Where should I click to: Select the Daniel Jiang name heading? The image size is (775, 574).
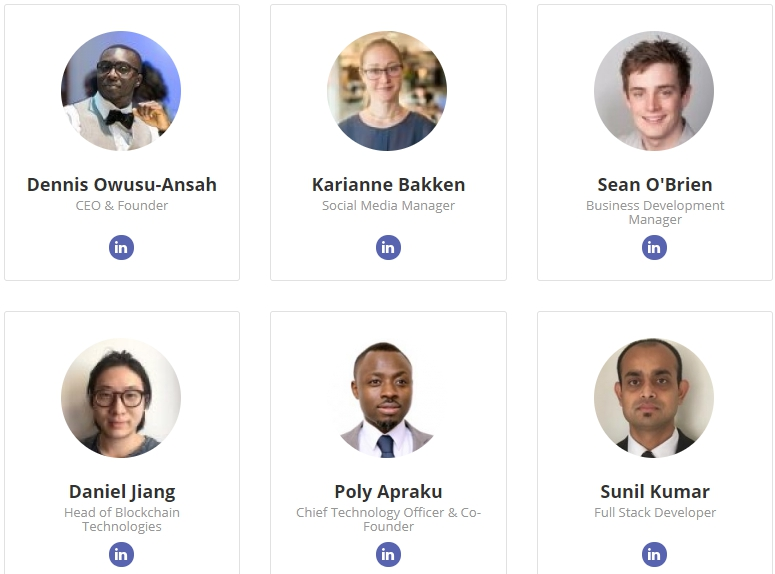[122, 492]
